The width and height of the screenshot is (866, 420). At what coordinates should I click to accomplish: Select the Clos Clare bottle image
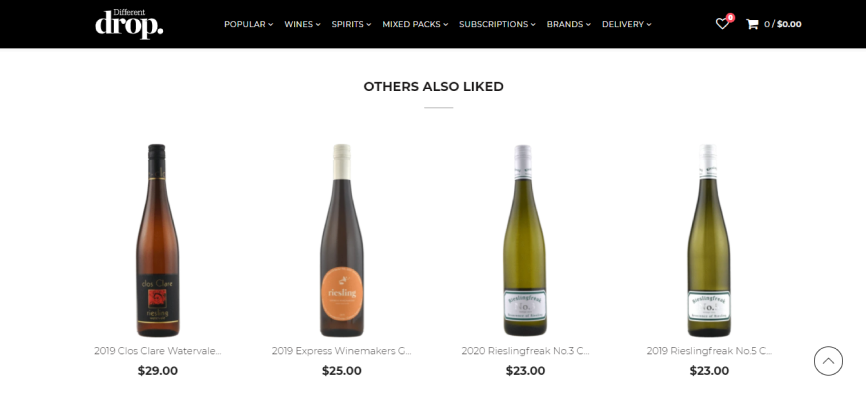158,240
